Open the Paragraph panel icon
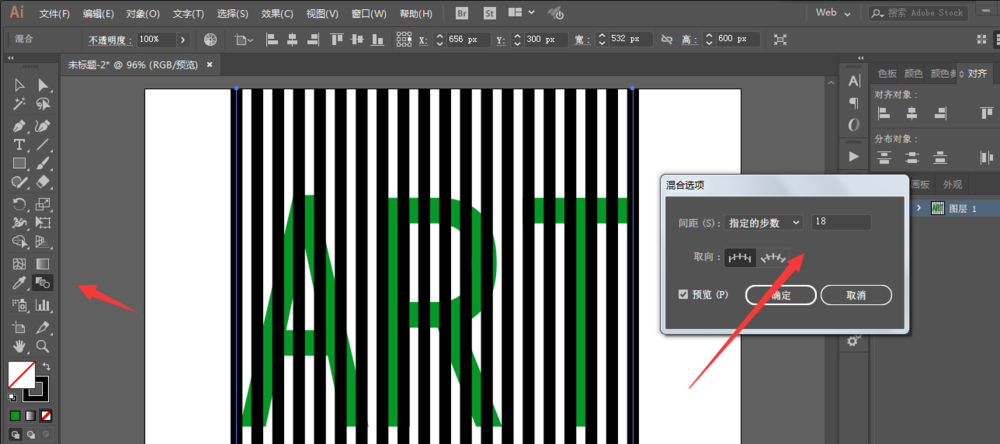The height and width of the screenshot is (444, 1000). (x=853, y=103)
